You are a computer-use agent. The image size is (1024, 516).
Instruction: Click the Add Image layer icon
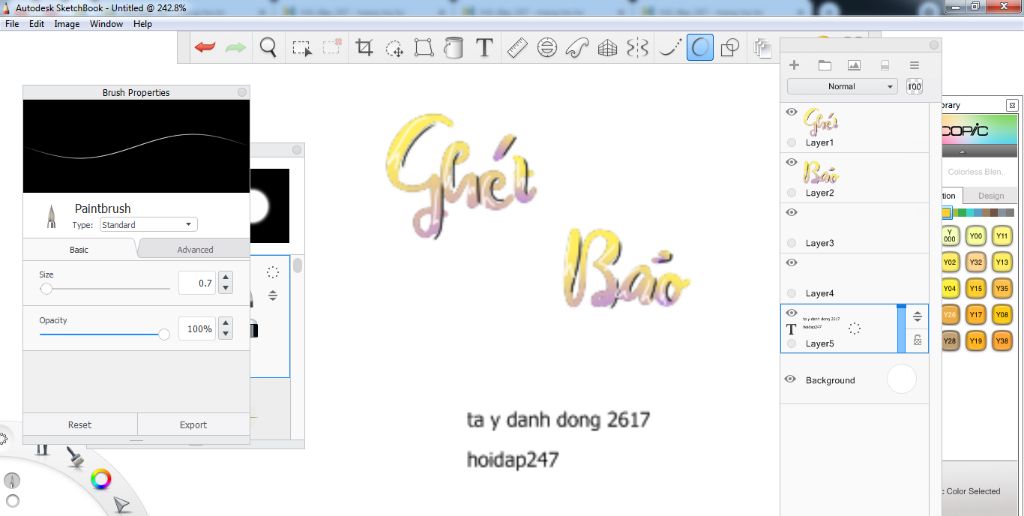tap(854, 65)
